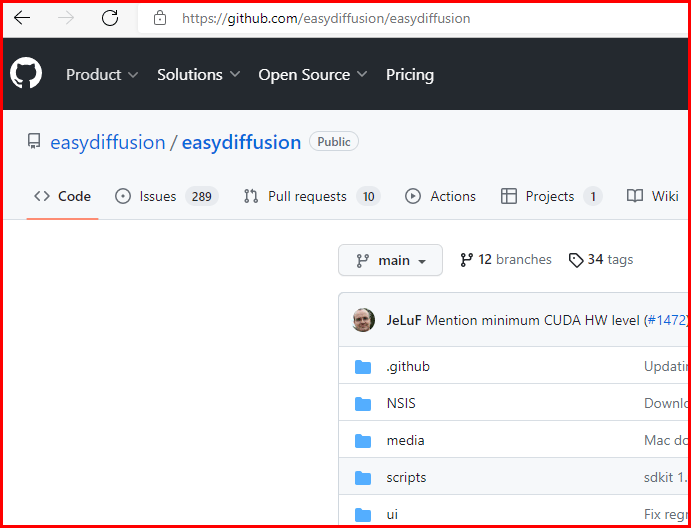Click the NSIS folder icon
Viewport: 691px width, 528px height.
tap(363, 404)
